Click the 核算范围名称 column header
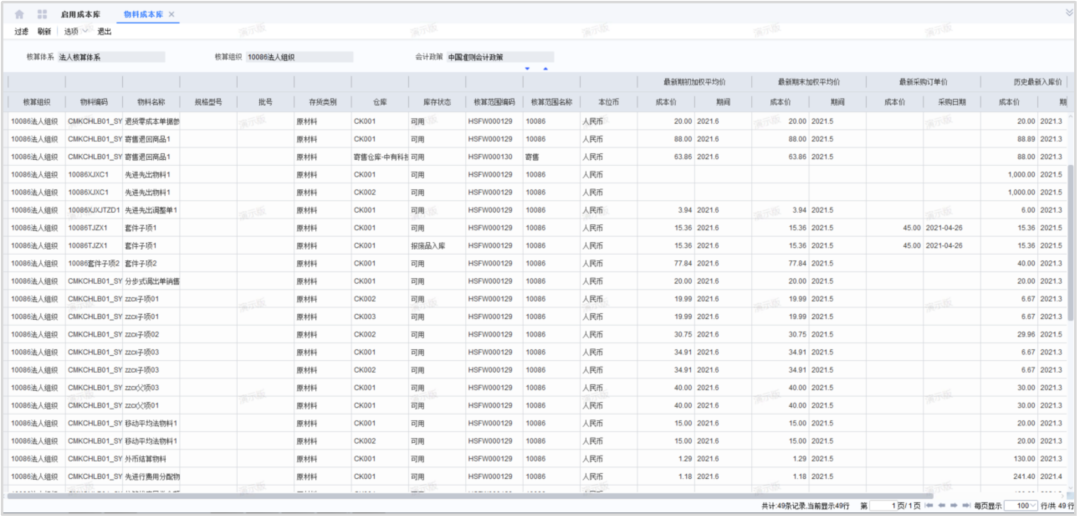 (x=551, y=102)
